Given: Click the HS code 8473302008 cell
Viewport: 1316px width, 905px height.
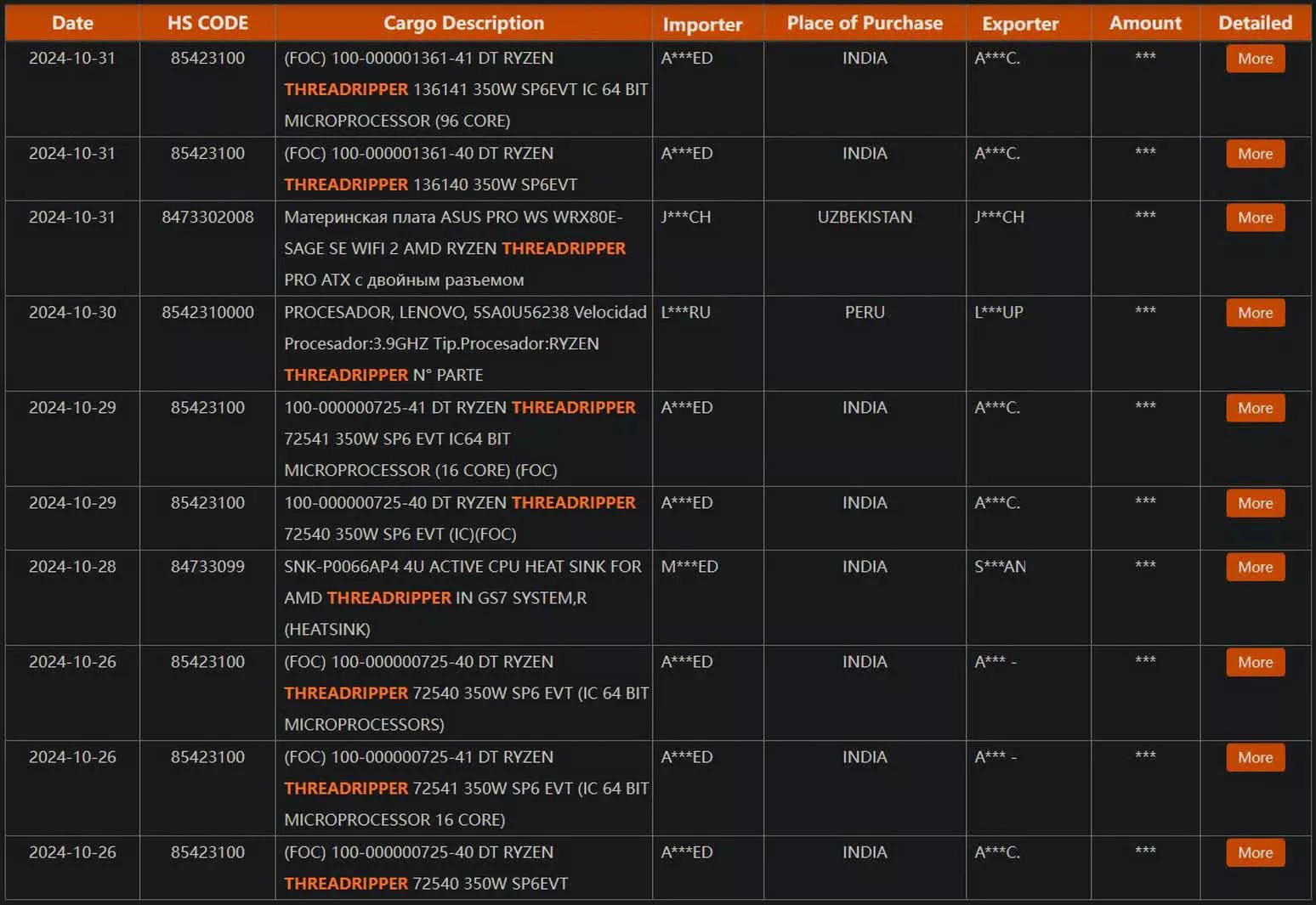Looking at the screenshot, I should pyautogui.click(x=207, y=218).
